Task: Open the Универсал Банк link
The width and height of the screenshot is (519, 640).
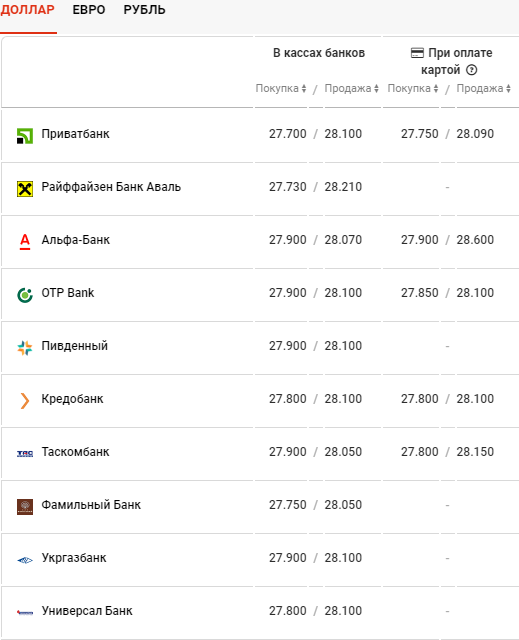Action: (87, 611)
